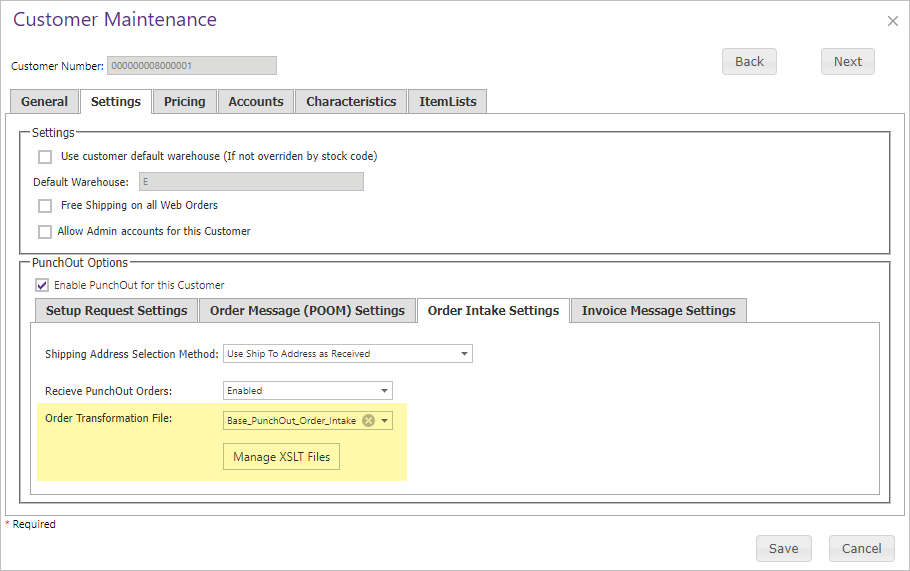This screenshot has height=571, width=910.
Task: Open the Pricing tab
Action: click(x=185, y=102)
